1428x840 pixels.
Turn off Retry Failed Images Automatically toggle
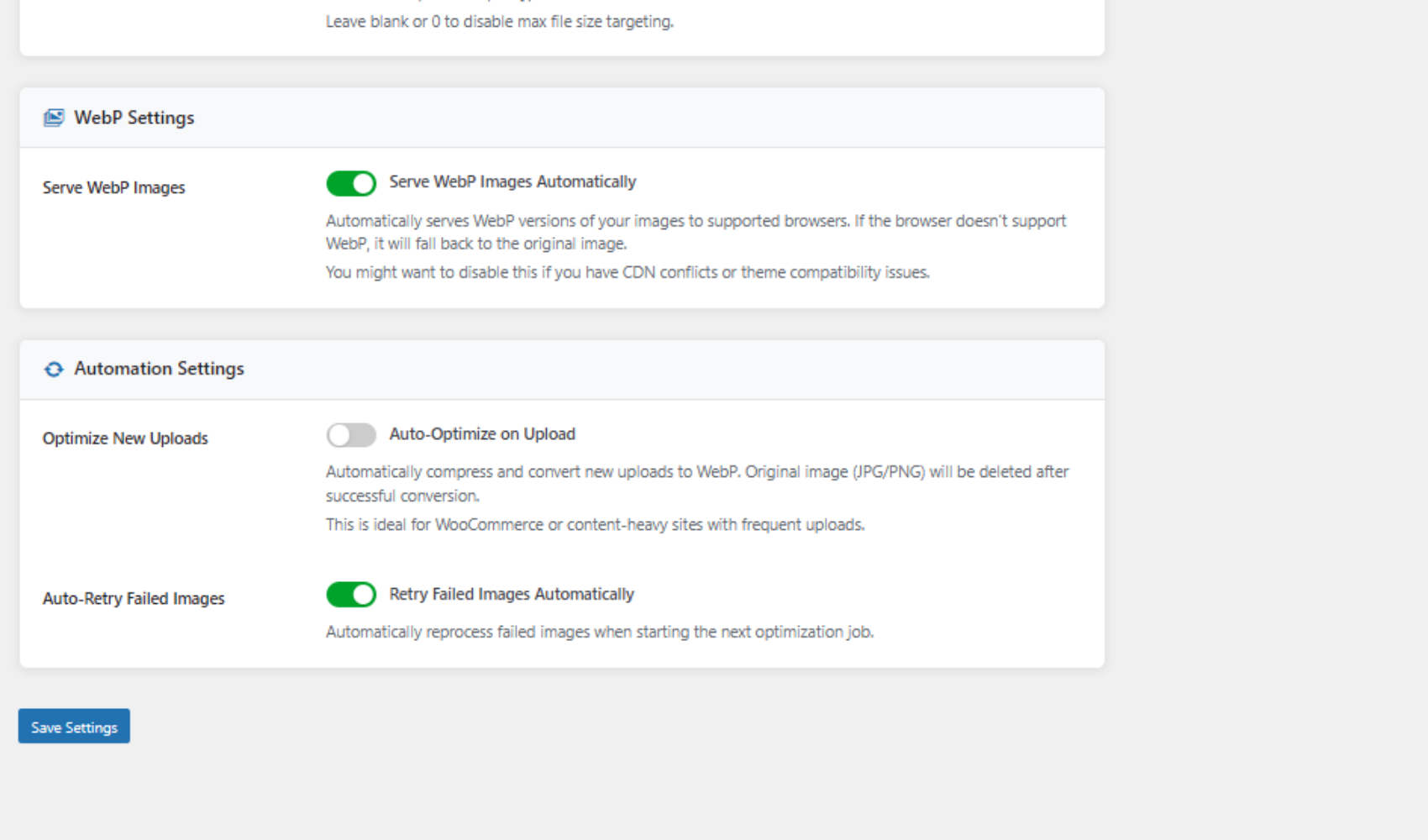point(351,595)
